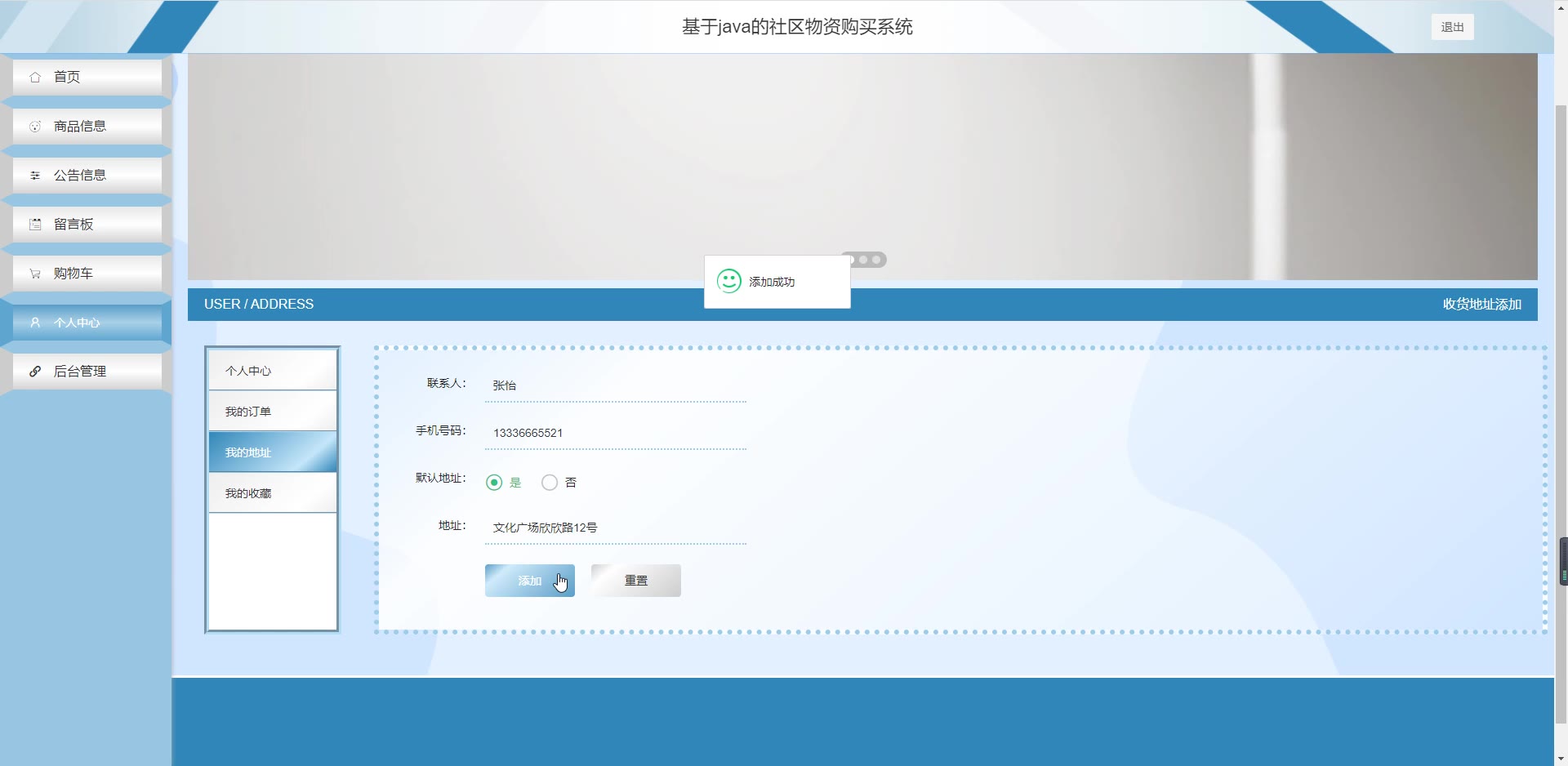This screenshot has width=1568, height=766.
Task: Open 我的订单 submenu item
Action: [x=273, y=411]
